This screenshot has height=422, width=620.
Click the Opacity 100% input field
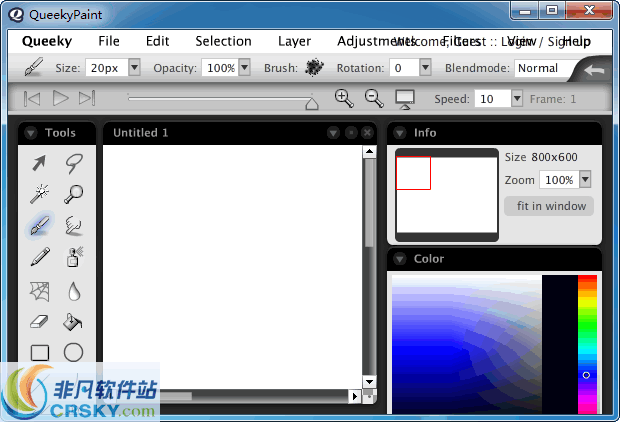pos(221,68)
